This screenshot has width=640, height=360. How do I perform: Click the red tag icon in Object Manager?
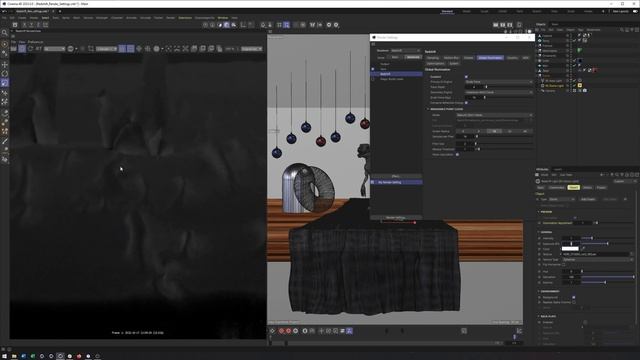point(594,71)
